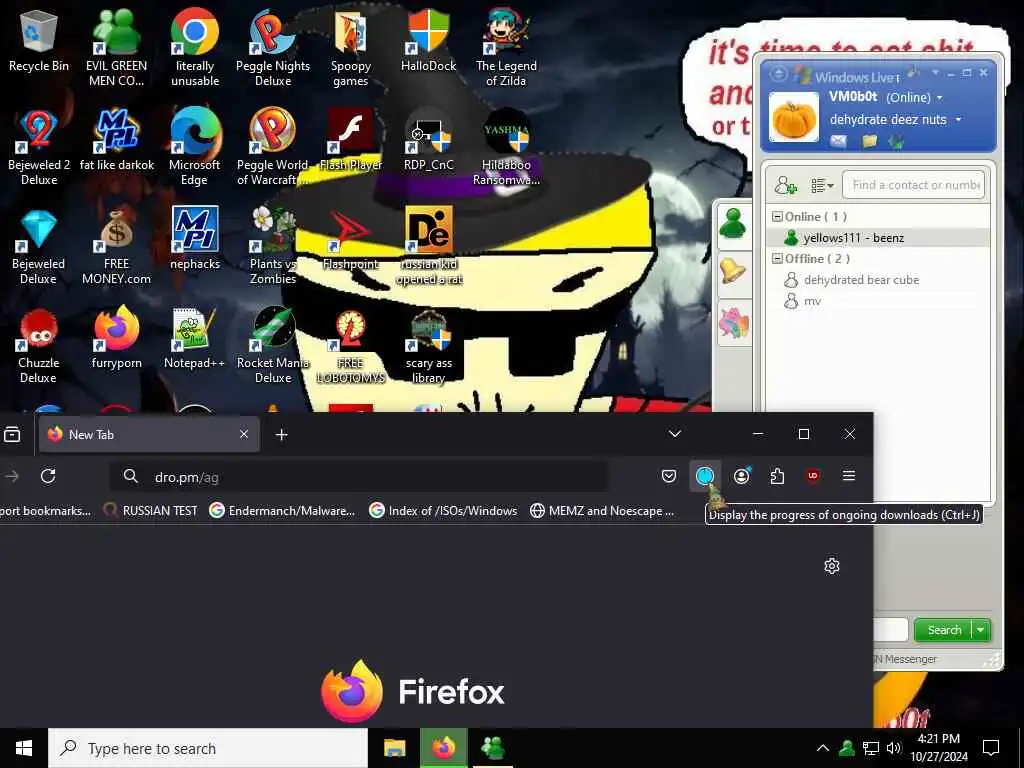
Task: Select the Microsoft Edge desktop shortcut
Action: (195, 148)
